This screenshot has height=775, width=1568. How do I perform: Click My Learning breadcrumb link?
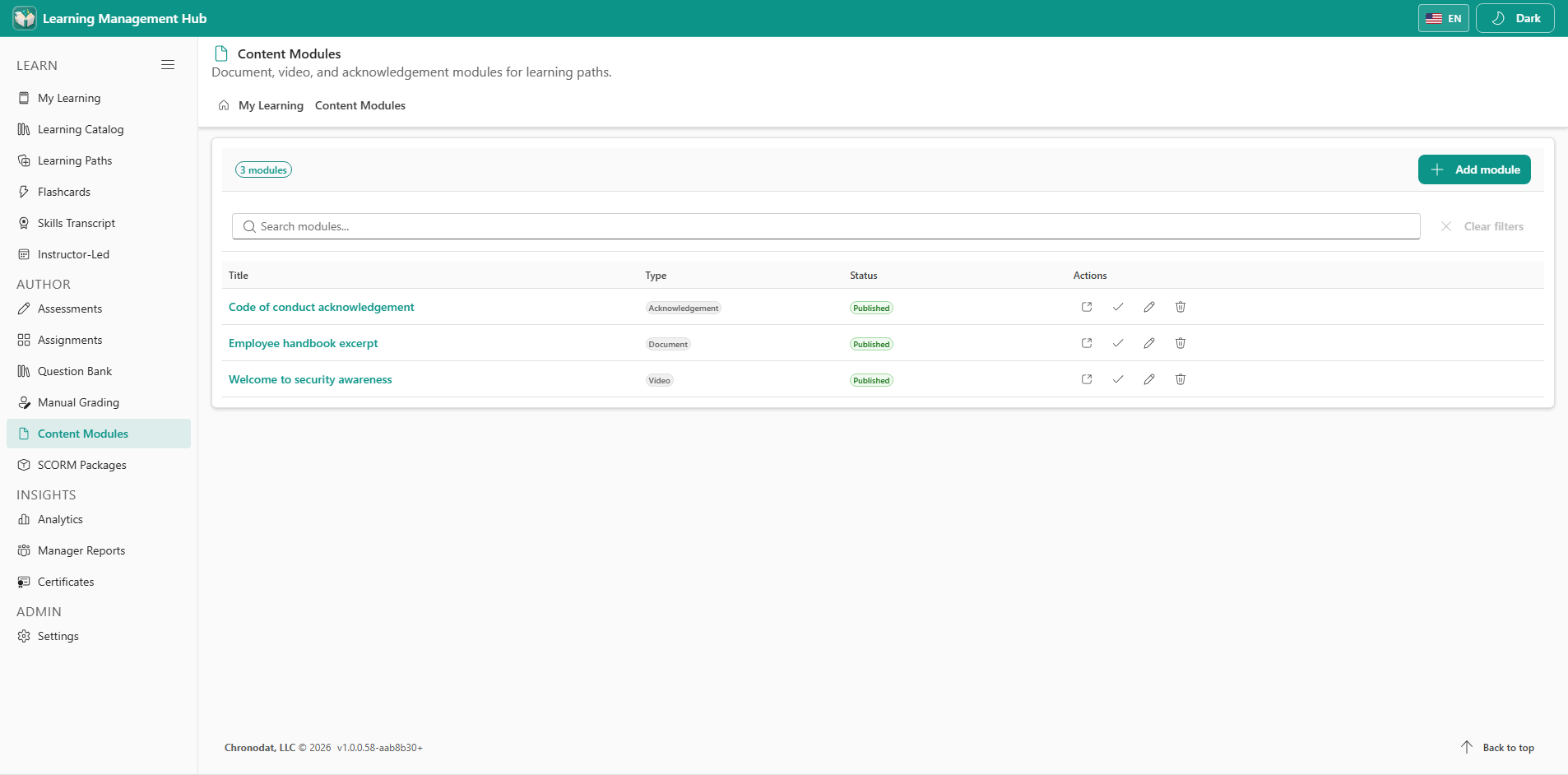click(x=271, y=105)
